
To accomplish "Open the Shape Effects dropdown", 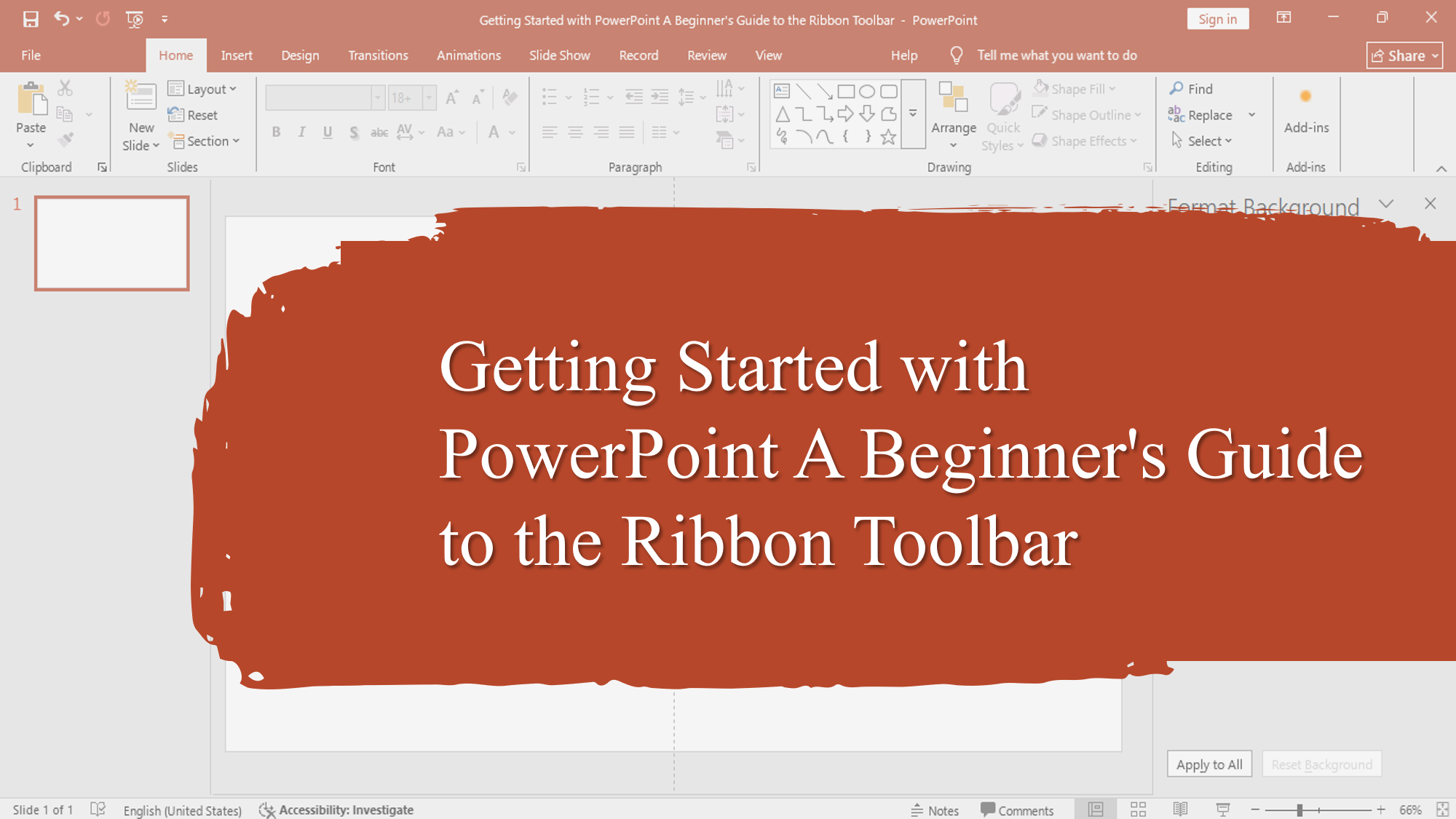I will pyautogui.click(x=1086, y=141).
